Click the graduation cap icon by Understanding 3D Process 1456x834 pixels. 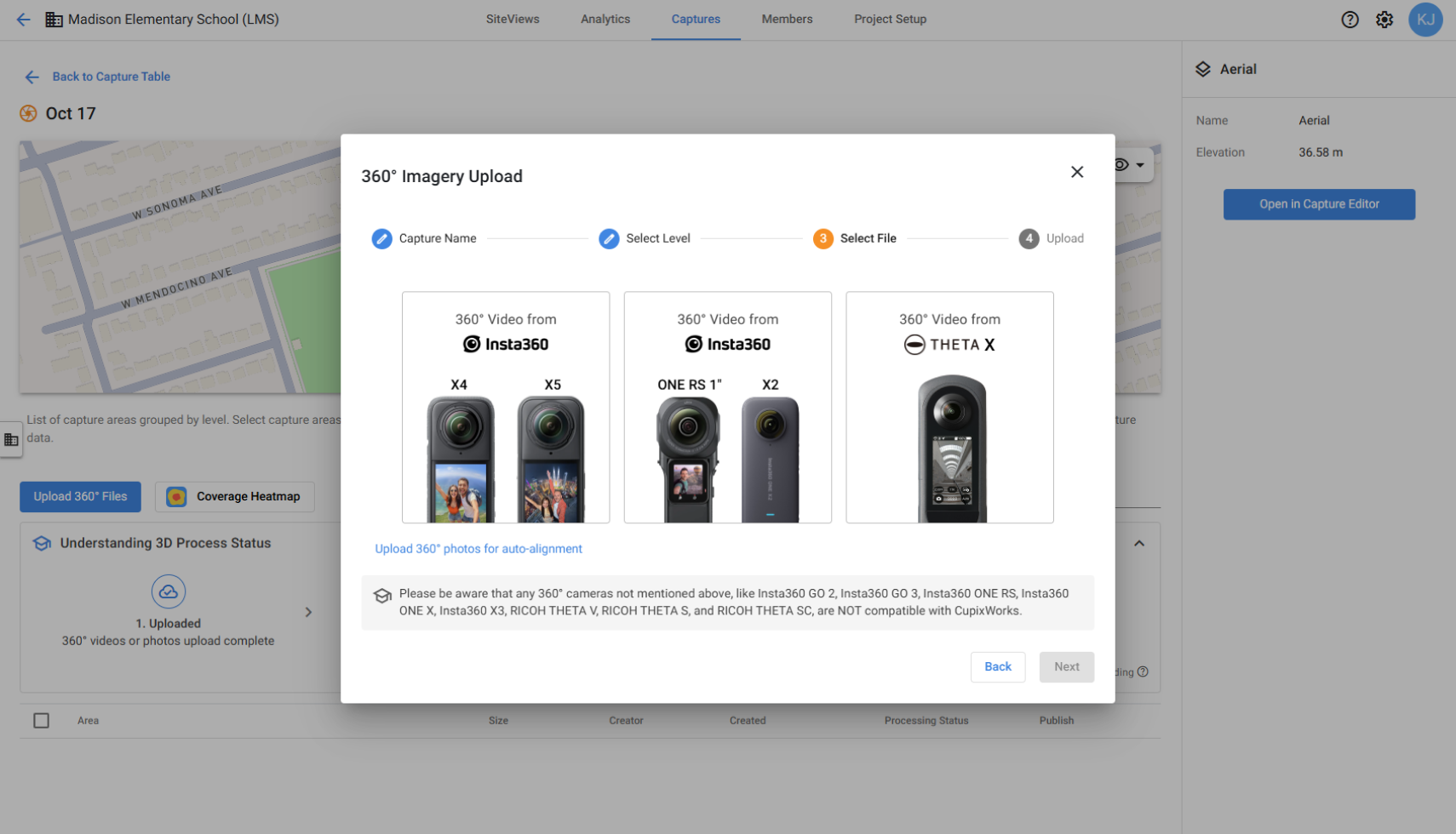point(42,543)
